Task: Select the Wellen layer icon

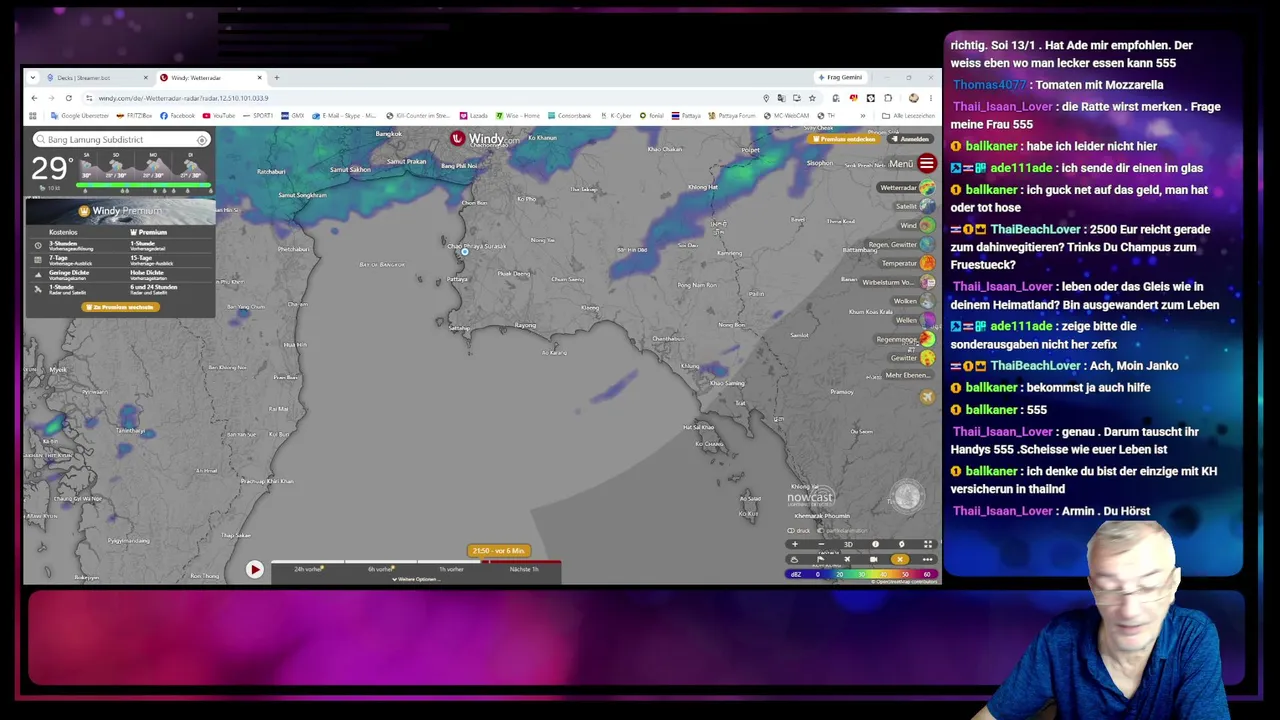Action: pos(927,320)
